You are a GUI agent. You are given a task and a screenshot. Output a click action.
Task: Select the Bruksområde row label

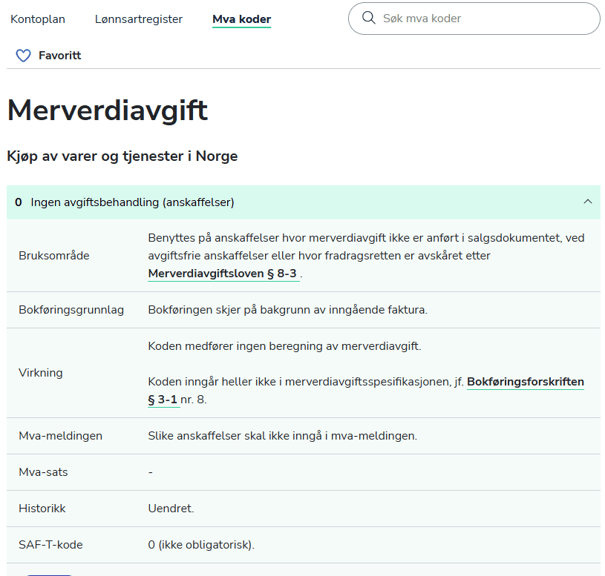pyautogui.click(x=54, y=255)
